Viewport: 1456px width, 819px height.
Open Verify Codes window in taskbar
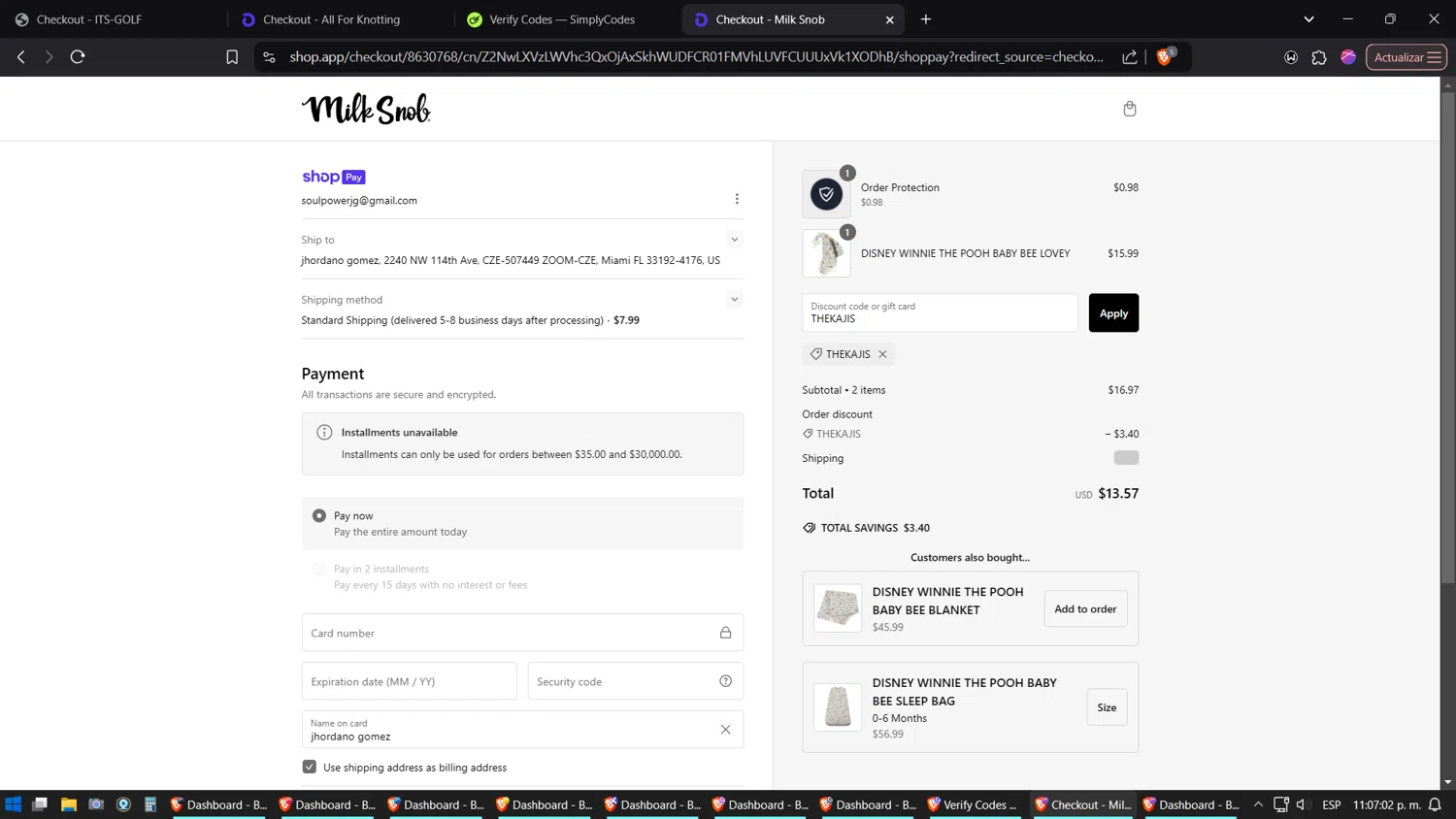[976, 804]
